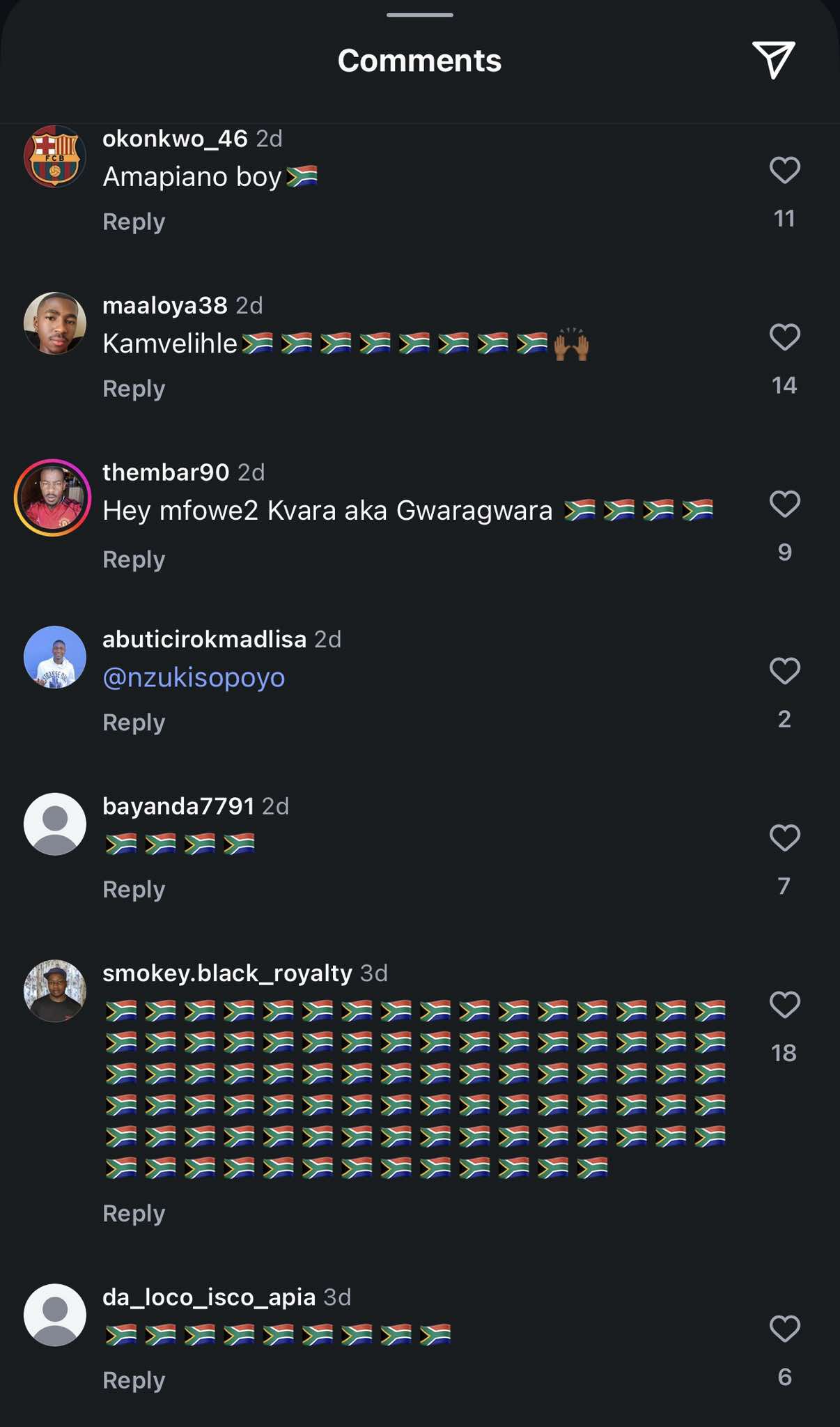Reply to smokey.black_royalty's comment
The height and width of the screenshot is (1427, 840).
pos(134,1214)
